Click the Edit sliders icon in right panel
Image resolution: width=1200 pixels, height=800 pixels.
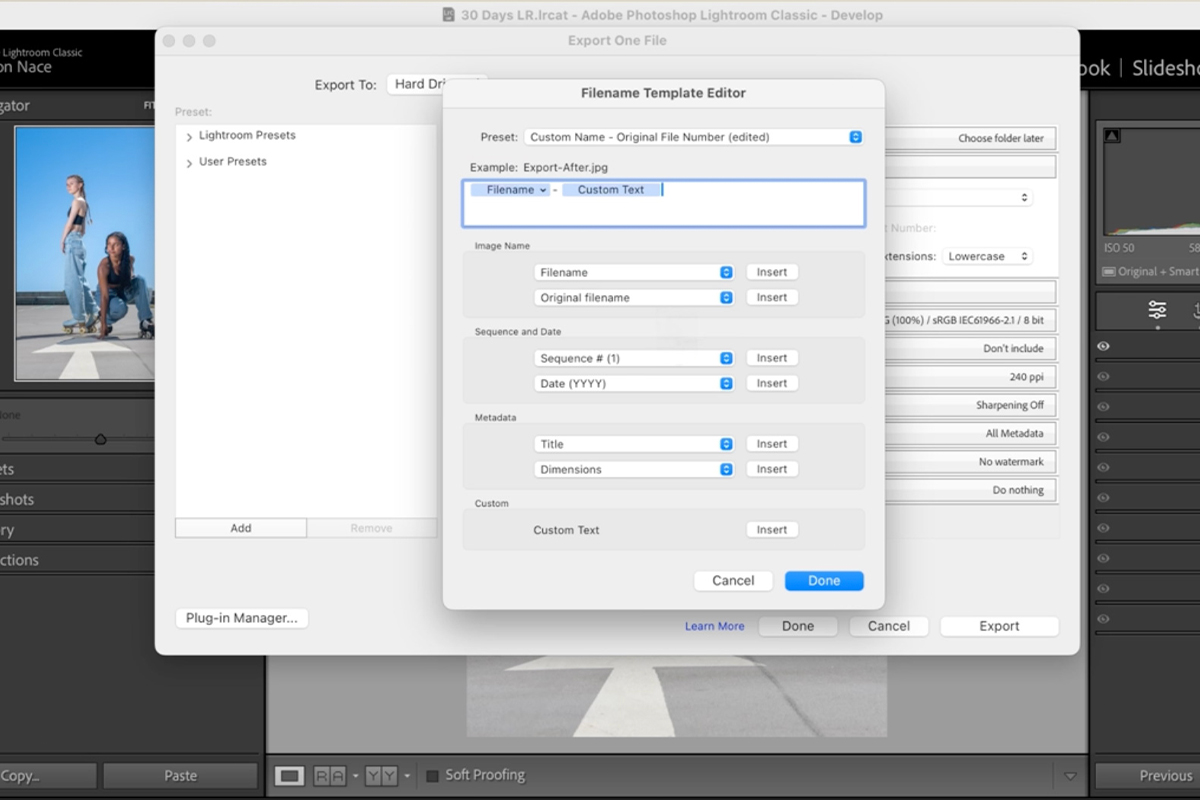click(x=1157, y=310)
